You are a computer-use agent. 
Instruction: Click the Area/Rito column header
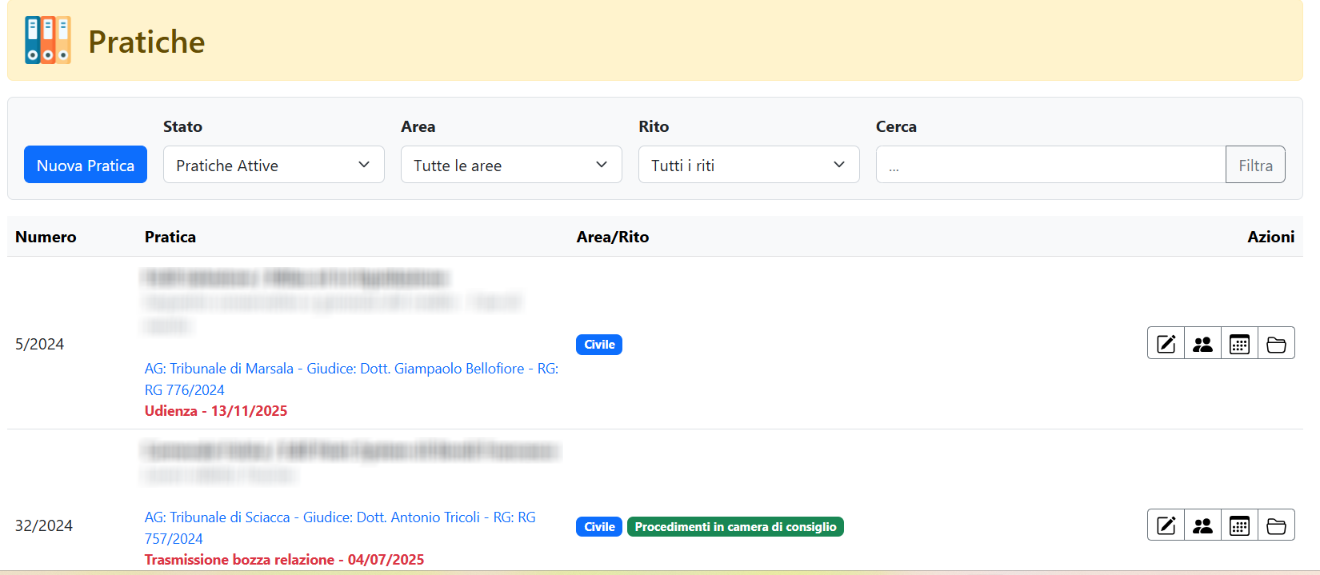pos(613,237)
